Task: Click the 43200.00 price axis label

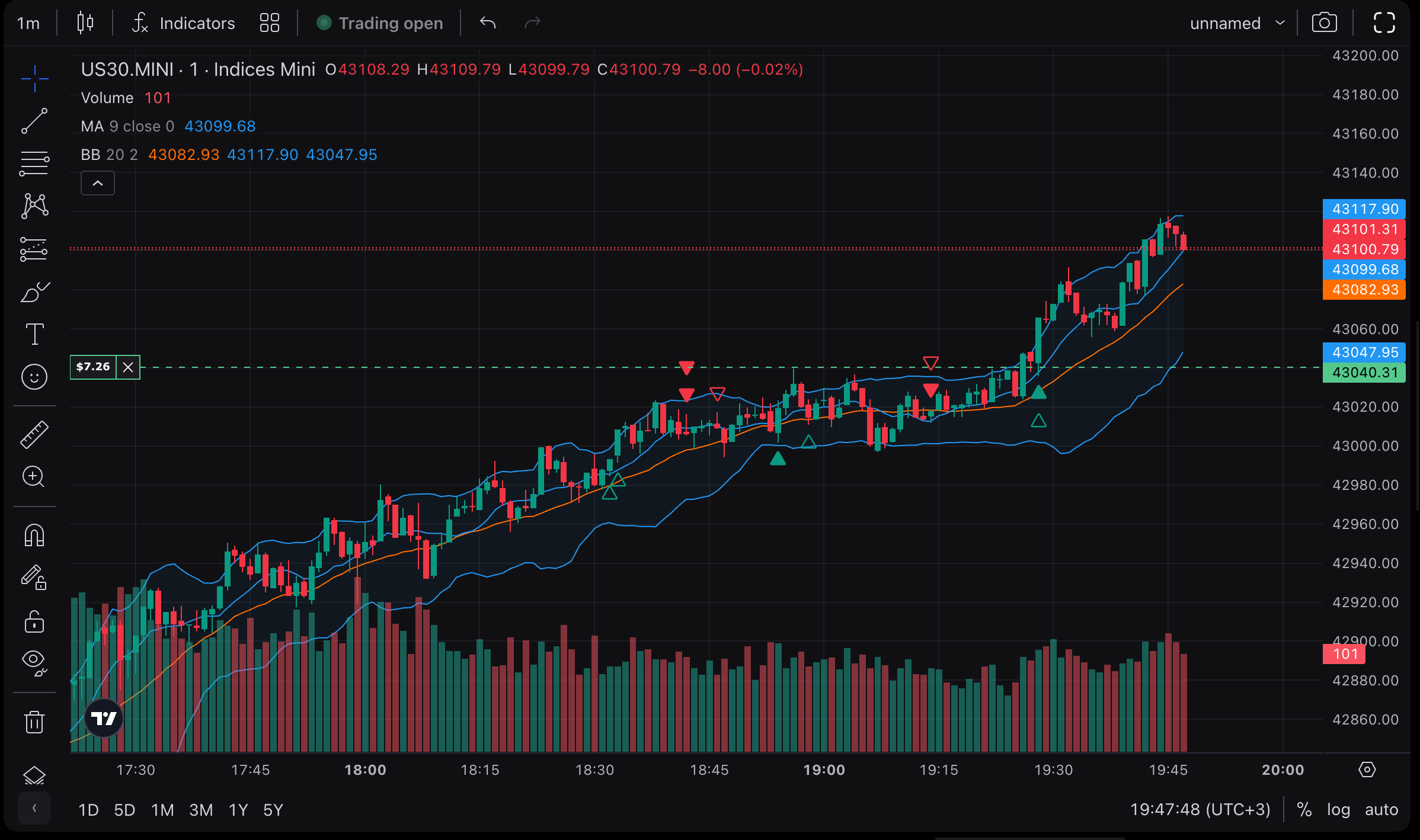Action: 1365,56
